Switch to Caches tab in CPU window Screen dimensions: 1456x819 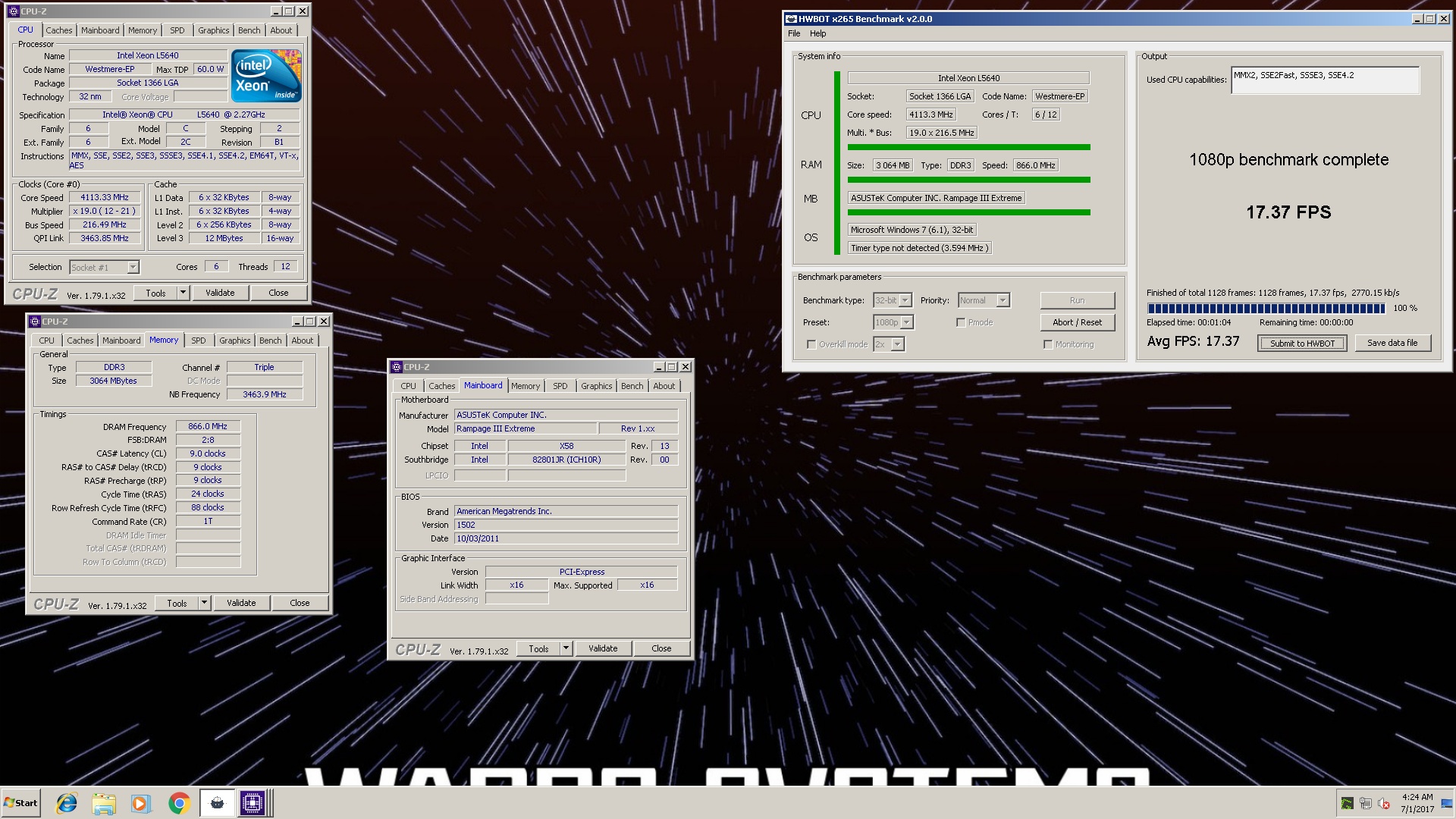58,30
